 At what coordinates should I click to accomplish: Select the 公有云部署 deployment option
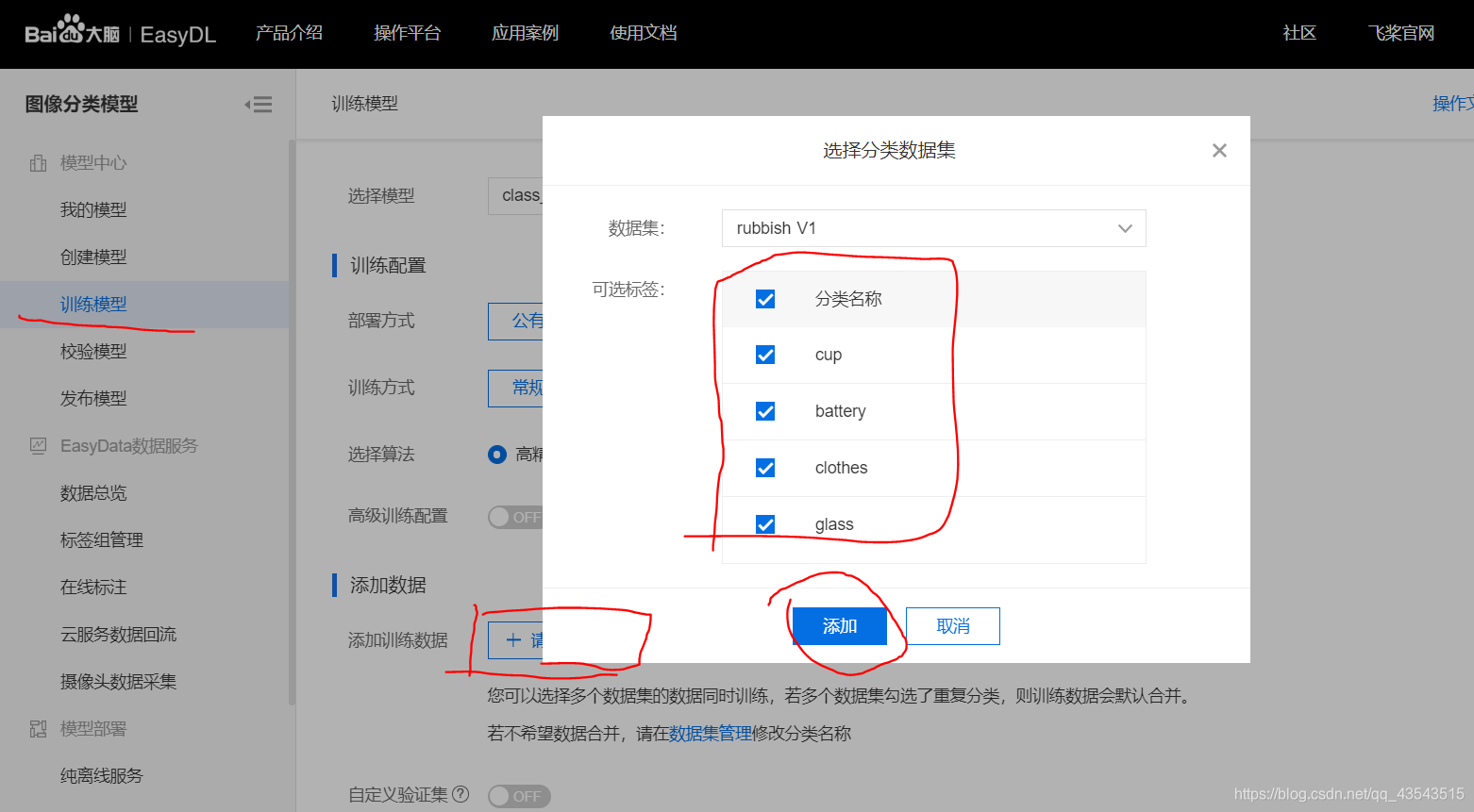(x=515, y=322)
